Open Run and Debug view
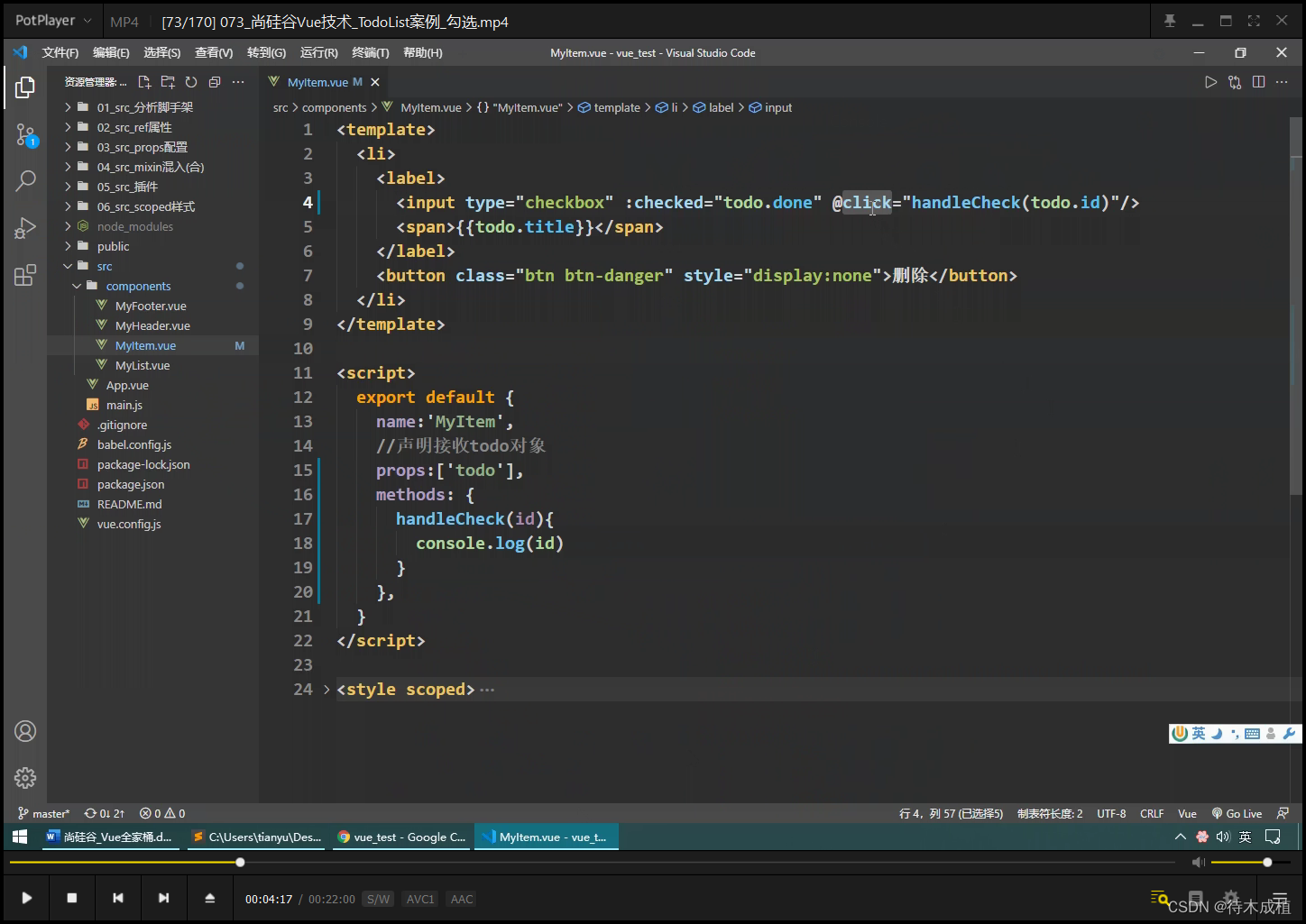The image size is (1306, 924). (25, 228)
